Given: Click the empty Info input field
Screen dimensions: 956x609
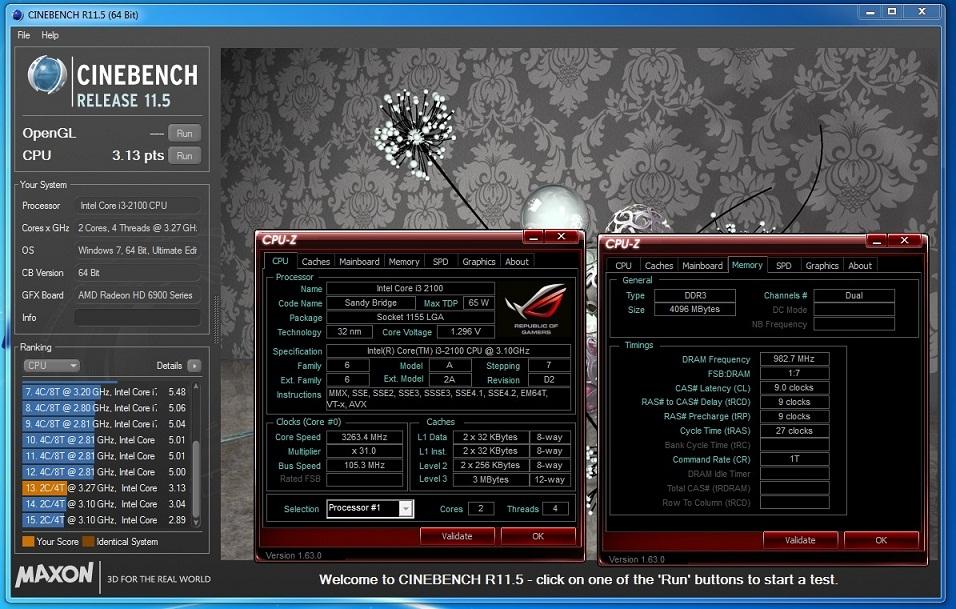Looking at the screenshot, I should tap(137, 318).
